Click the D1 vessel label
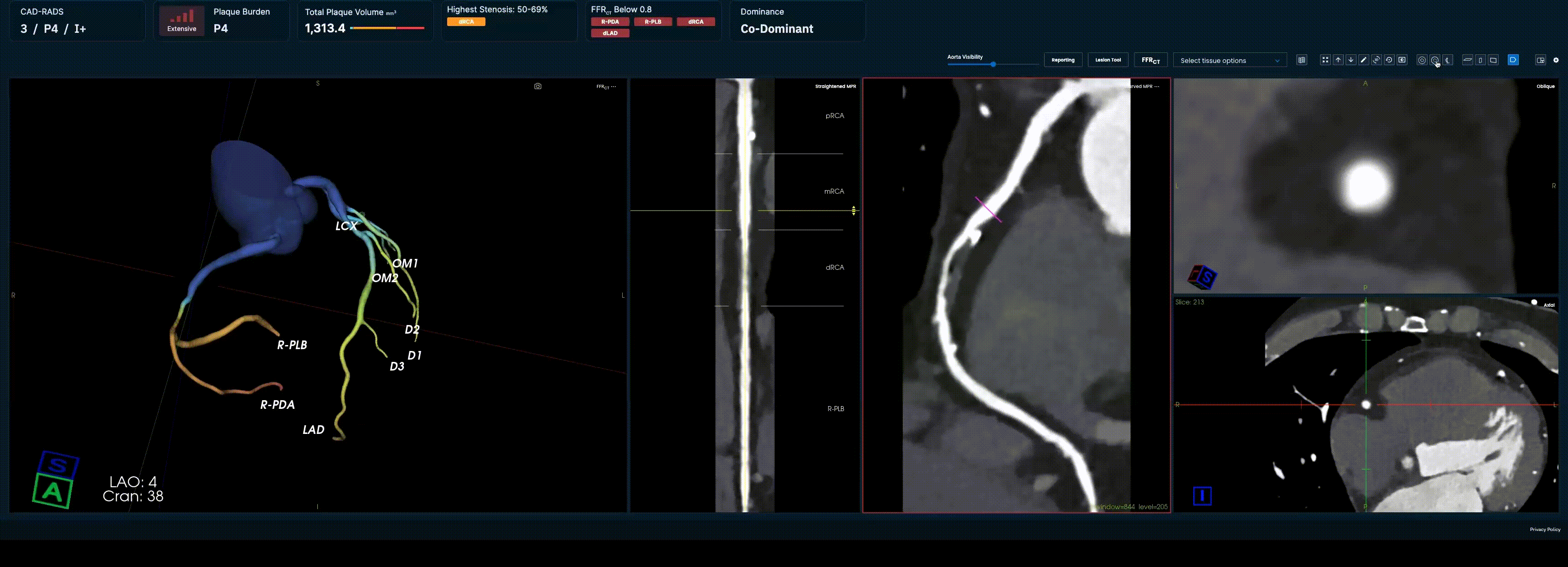Viewport: 1568px width, 567px height. (414, 356)
